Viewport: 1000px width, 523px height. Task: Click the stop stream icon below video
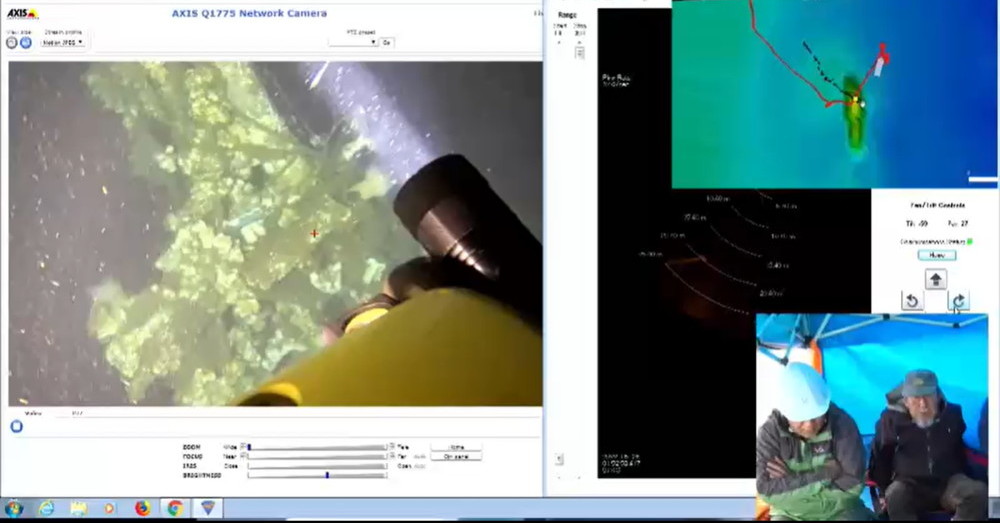16,425
